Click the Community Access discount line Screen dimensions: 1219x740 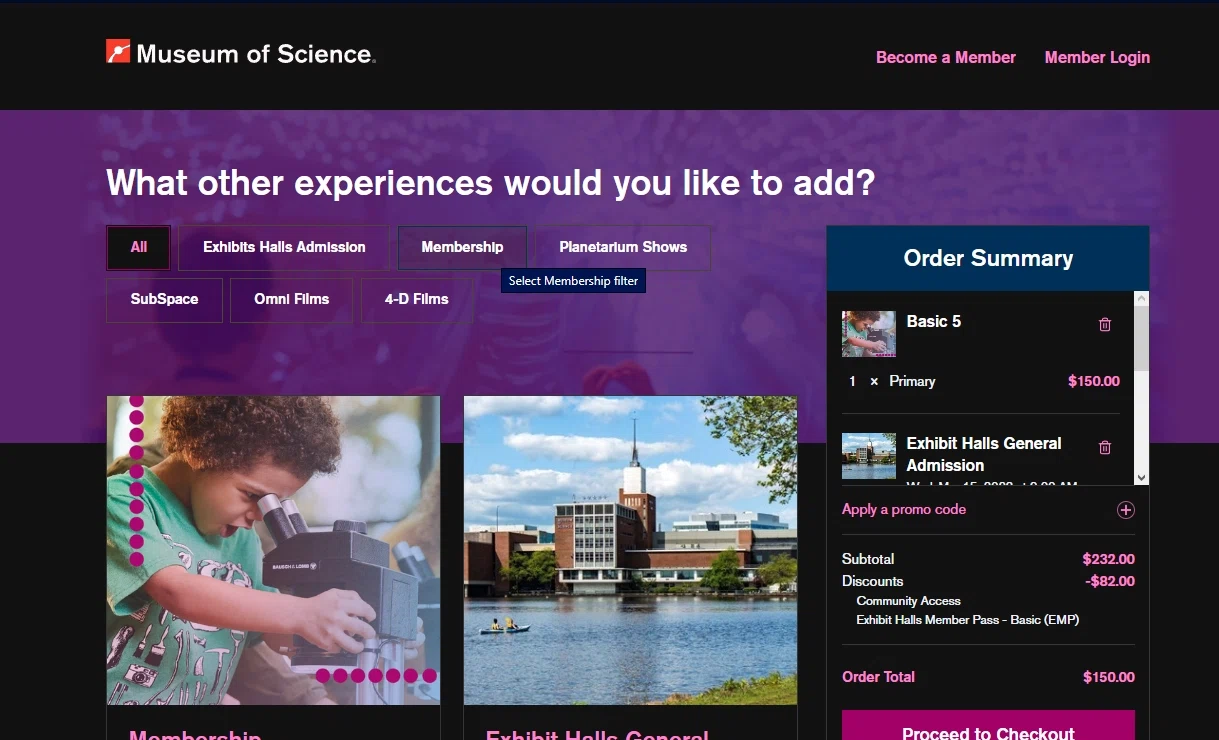click(908, 601)
